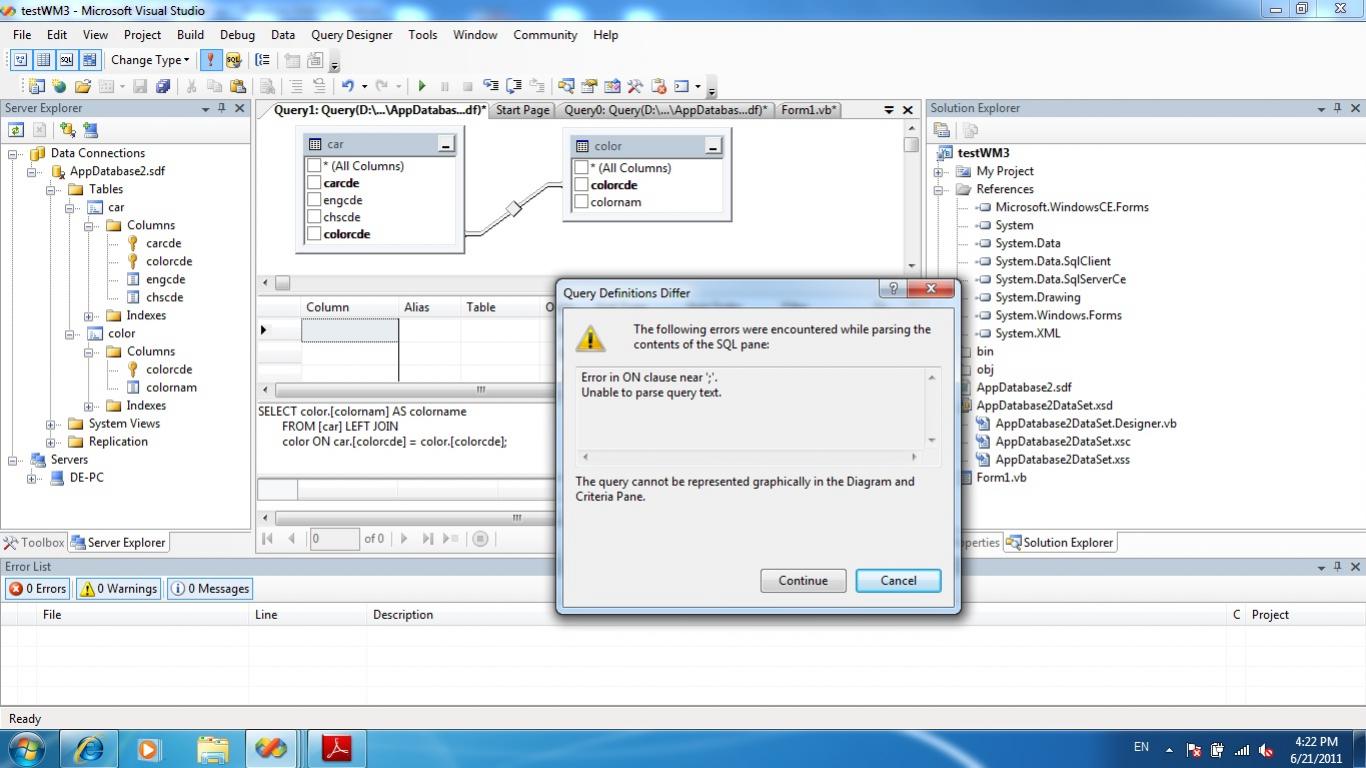This screenshot has height=768, width=1366.
Task: Click the Execute SQL red exclamation icon
Action: [x=210, y=60]
